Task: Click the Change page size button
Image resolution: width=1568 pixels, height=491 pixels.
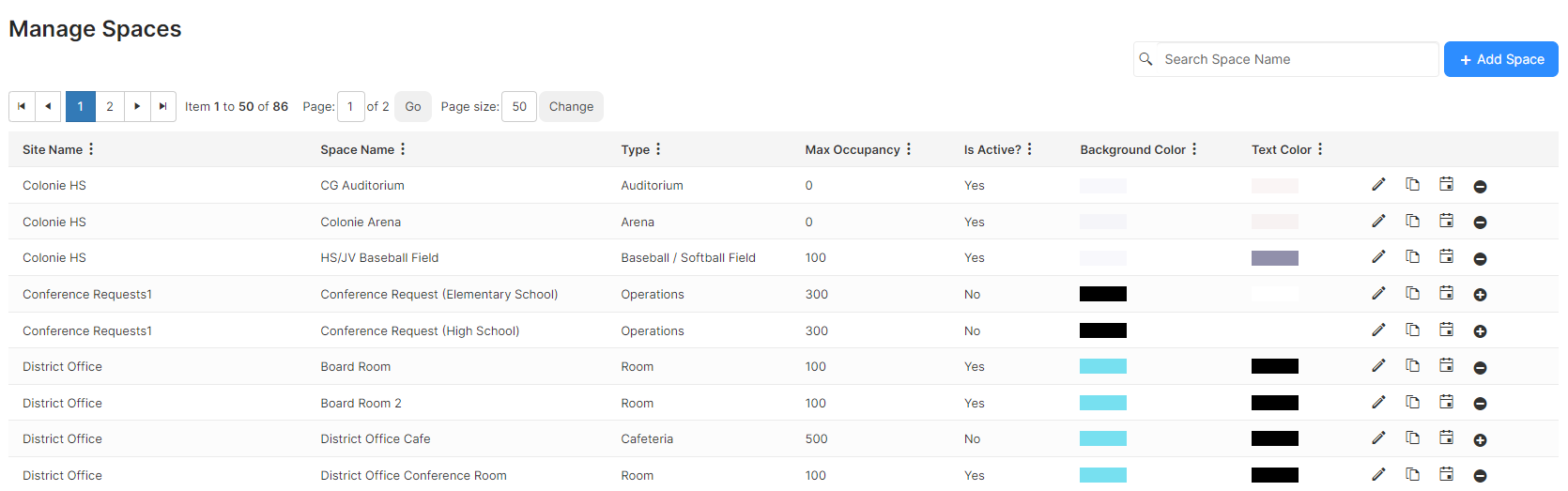Action: pos(571,106)
